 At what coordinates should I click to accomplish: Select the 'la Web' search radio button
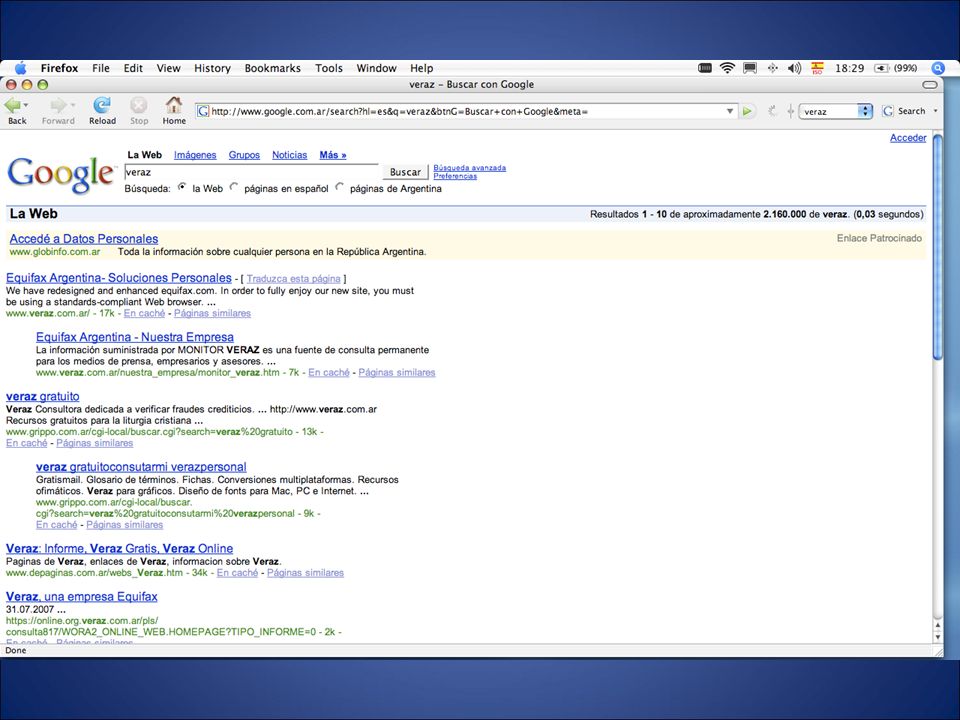click(x=182, y=187)
